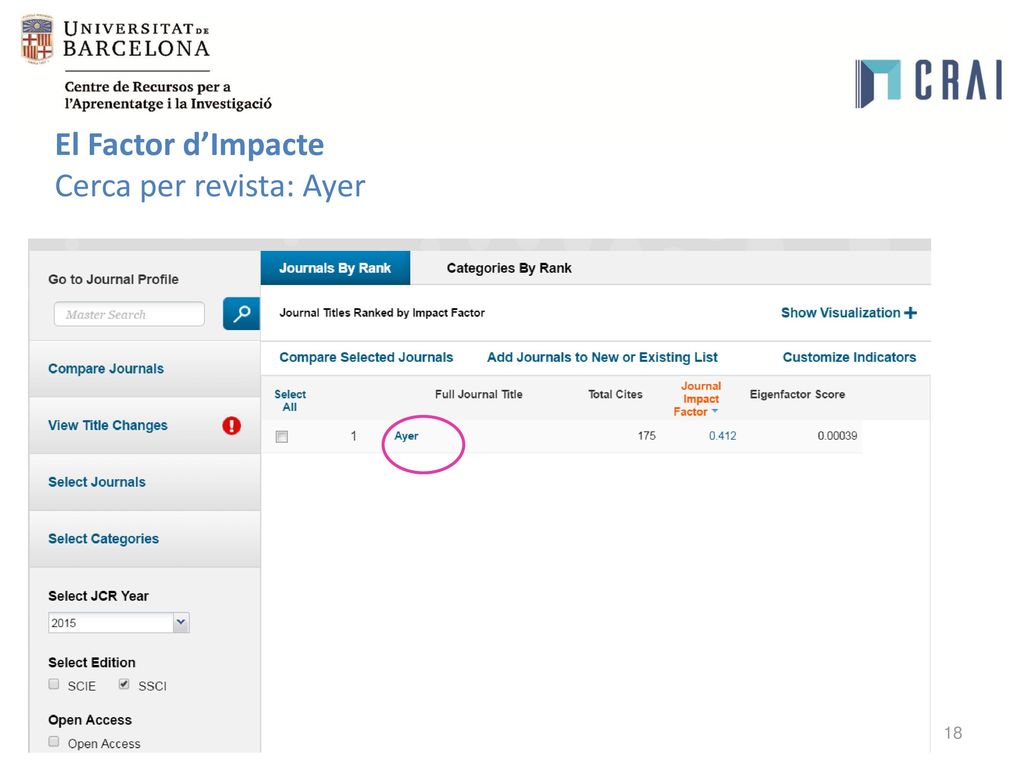The image size is (1024, 768).
Task: Enable the SCIE edition checkbox
Action: (x=54, y=684)
